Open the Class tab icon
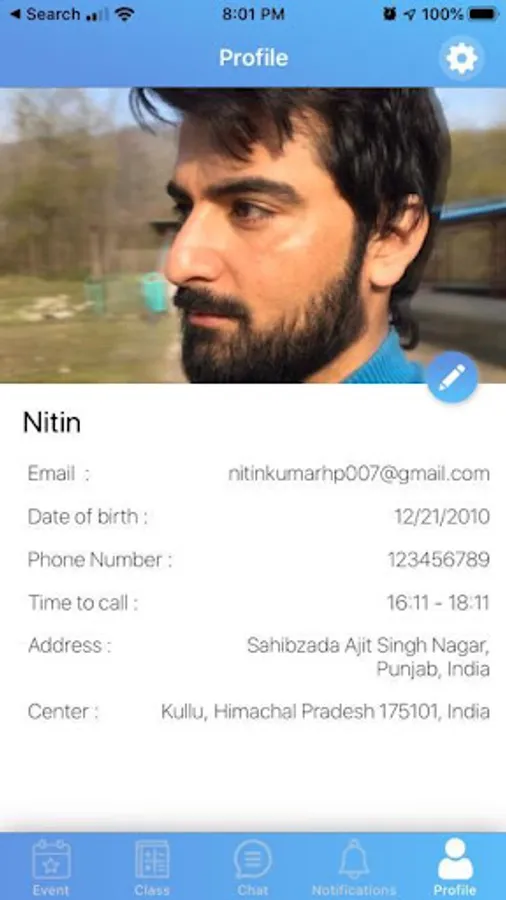506x900 pixels. (x=152, y=860)
